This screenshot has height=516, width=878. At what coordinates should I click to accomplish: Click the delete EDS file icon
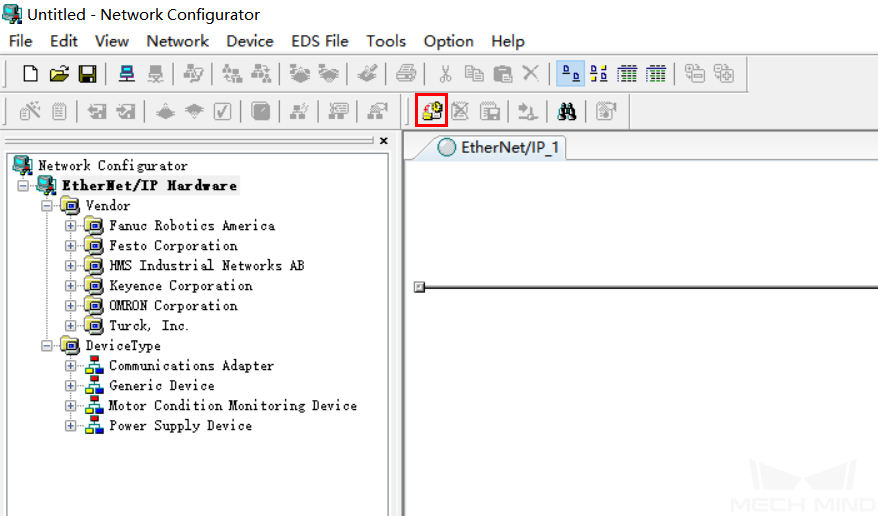pyautogui.click(x=460, y=111)
